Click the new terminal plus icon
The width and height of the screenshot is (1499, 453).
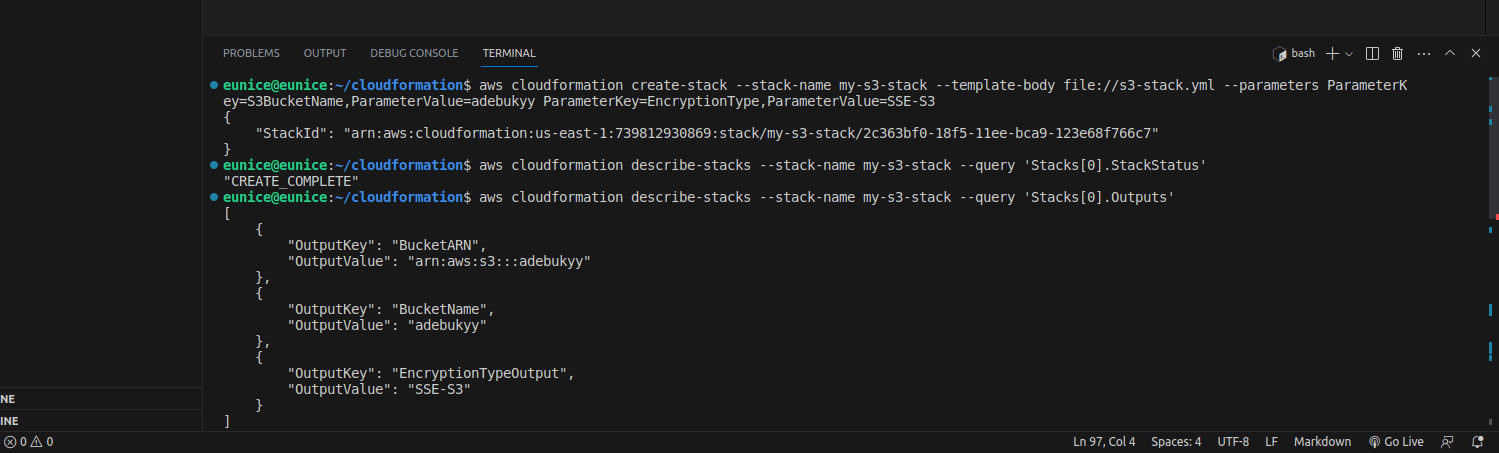tap(1332, 53)
